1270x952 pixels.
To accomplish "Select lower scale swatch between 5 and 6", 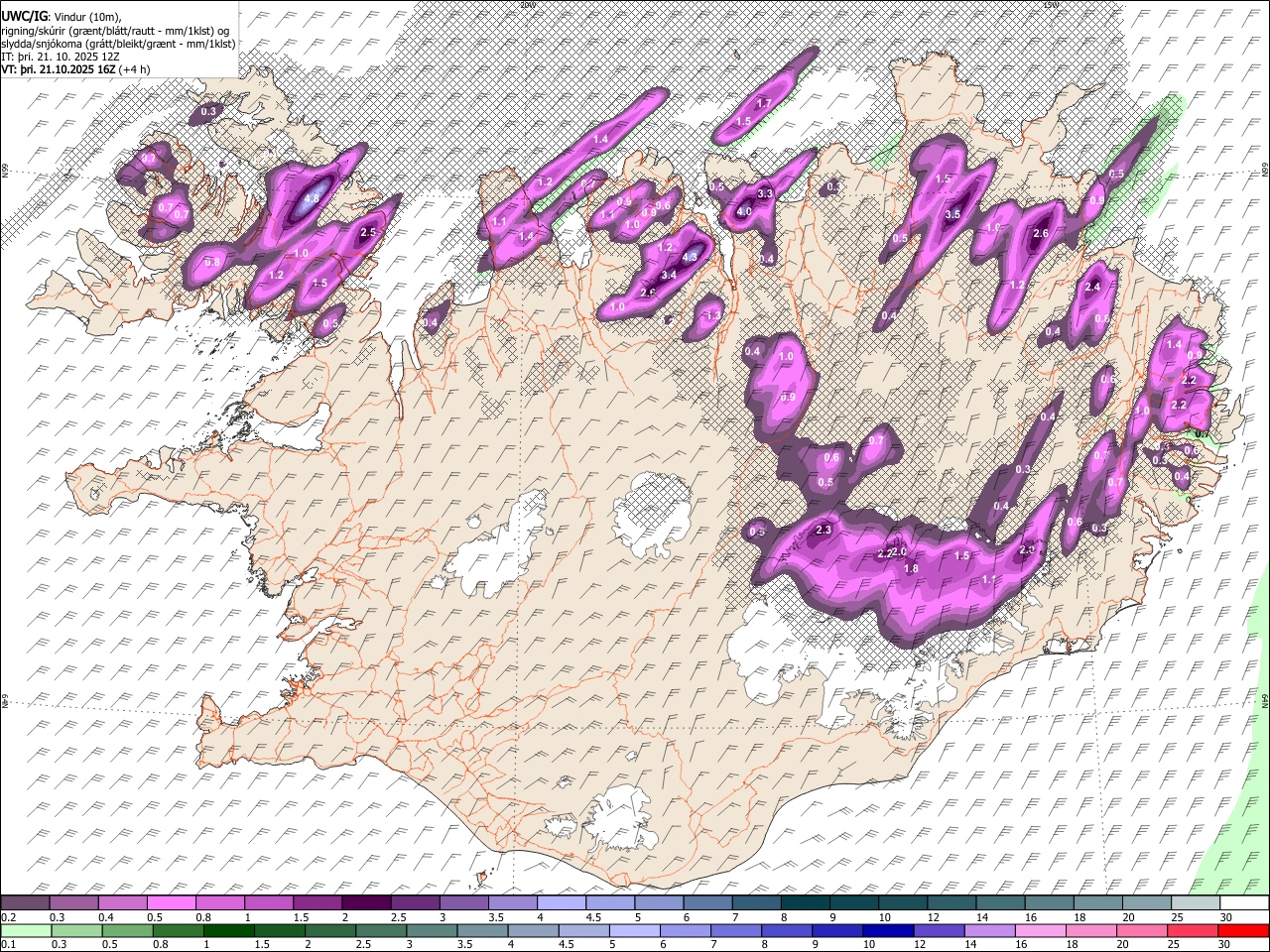I will (634, 930).
